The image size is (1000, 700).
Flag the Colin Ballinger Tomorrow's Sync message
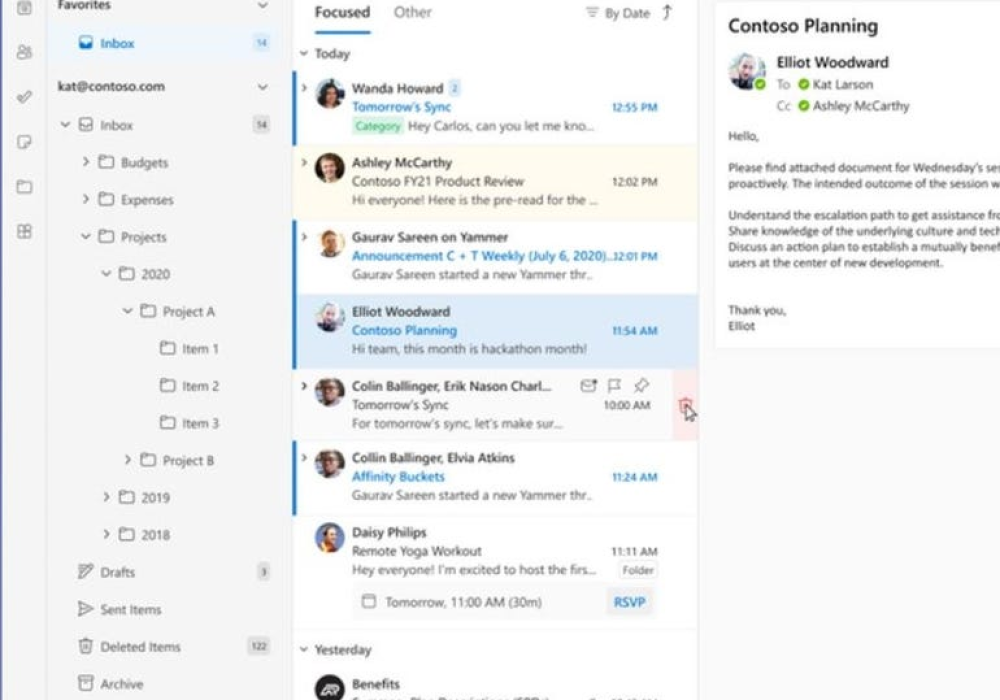click(x=614, y=385)
